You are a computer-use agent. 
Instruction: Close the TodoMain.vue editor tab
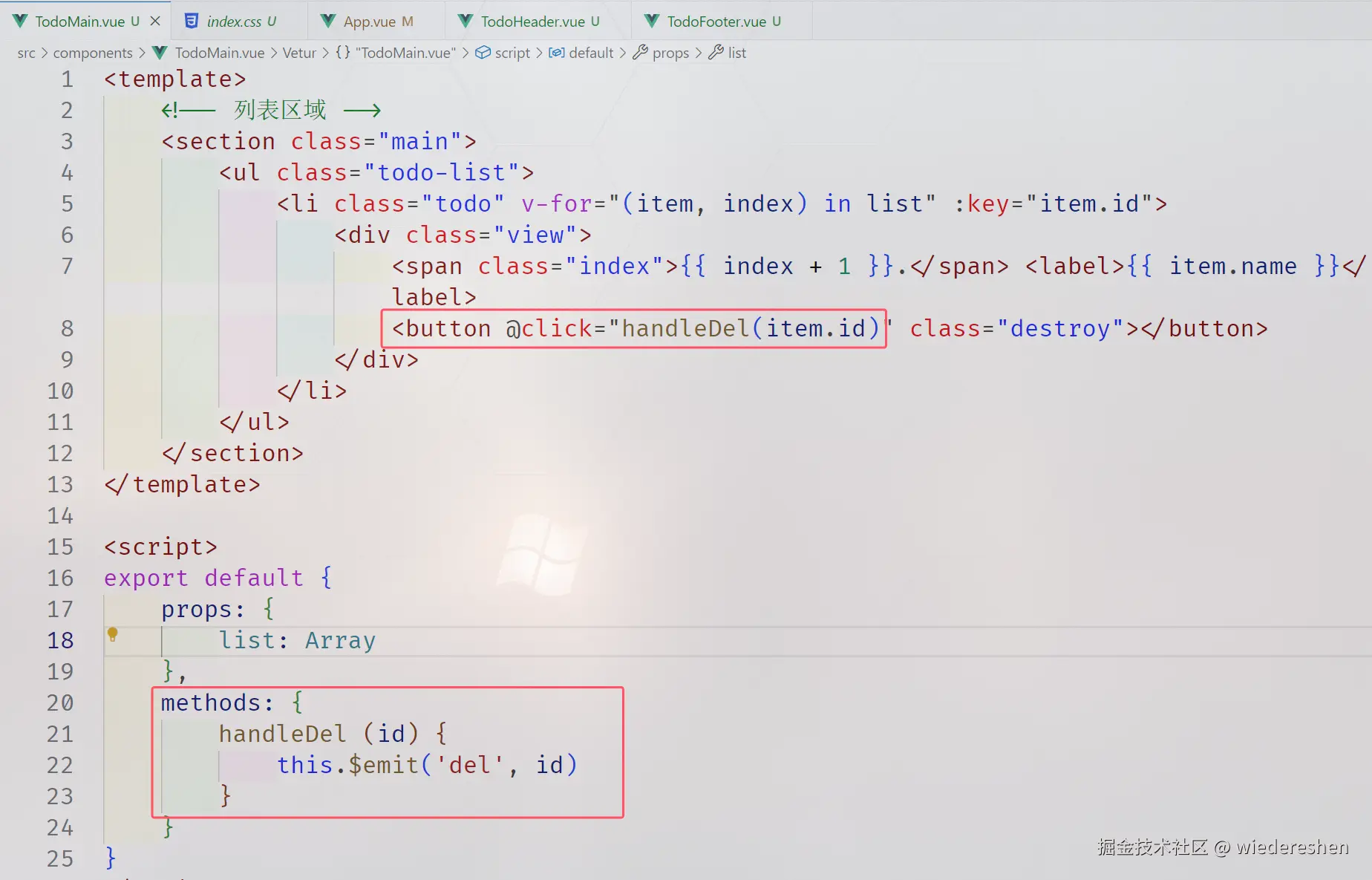pyautogui.click(x=155, y=21)
